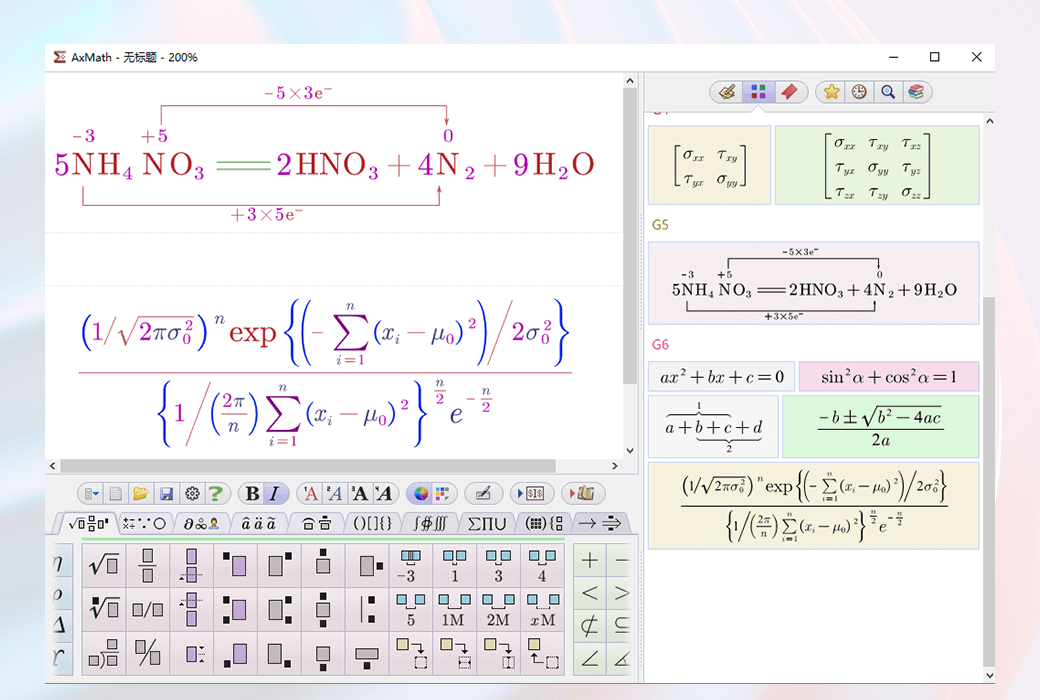1040x700 pixels.
Task: Open the history clock icon
Action: (858, 91)
